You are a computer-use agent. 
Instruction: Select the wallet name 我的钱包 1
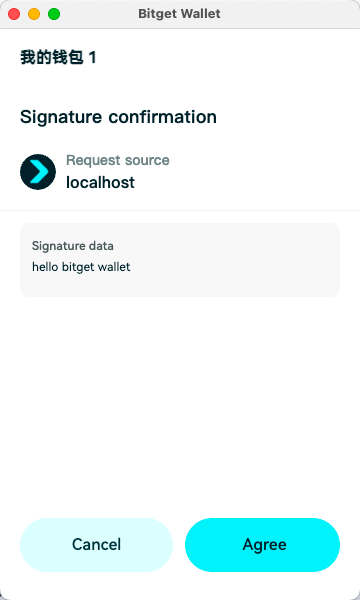pos(58,58)
